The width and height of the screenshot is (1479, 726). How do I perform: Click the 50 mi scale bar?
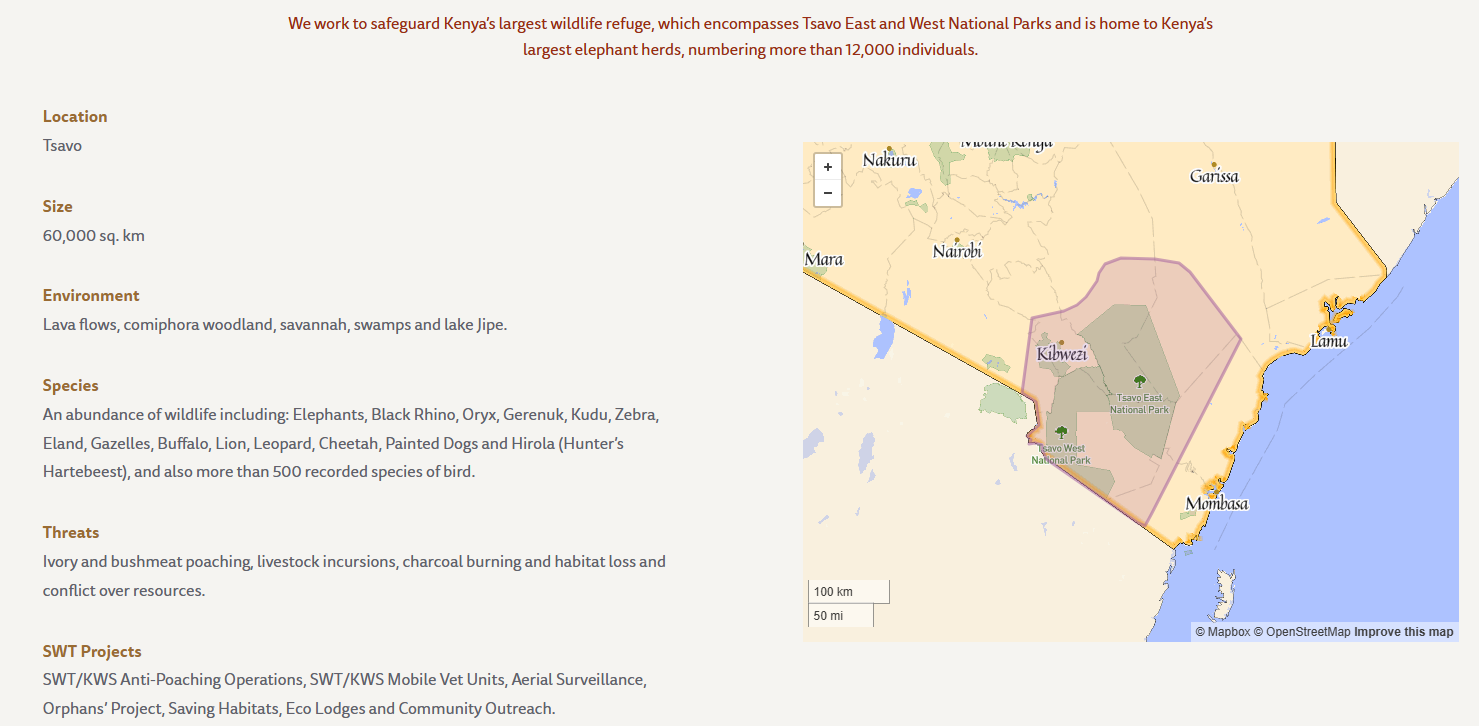pos(840,616)
